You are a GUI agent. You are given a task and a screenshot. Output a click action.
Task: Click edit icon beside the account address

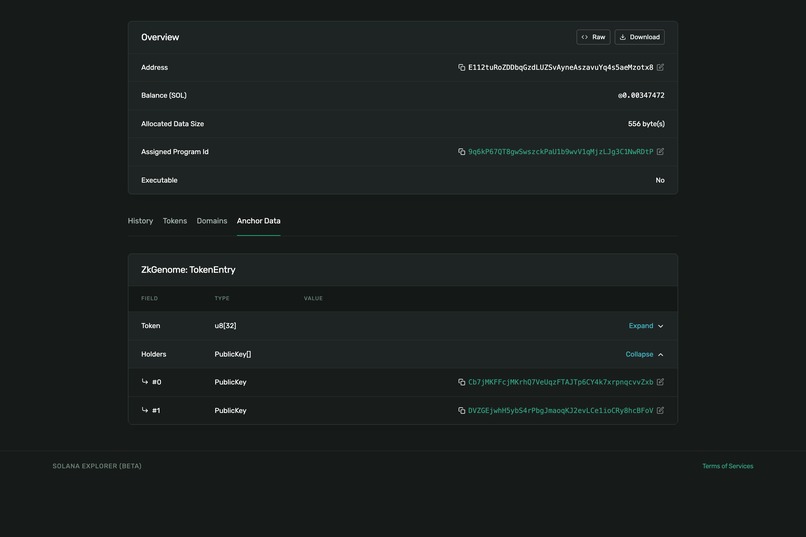(660, 67)
